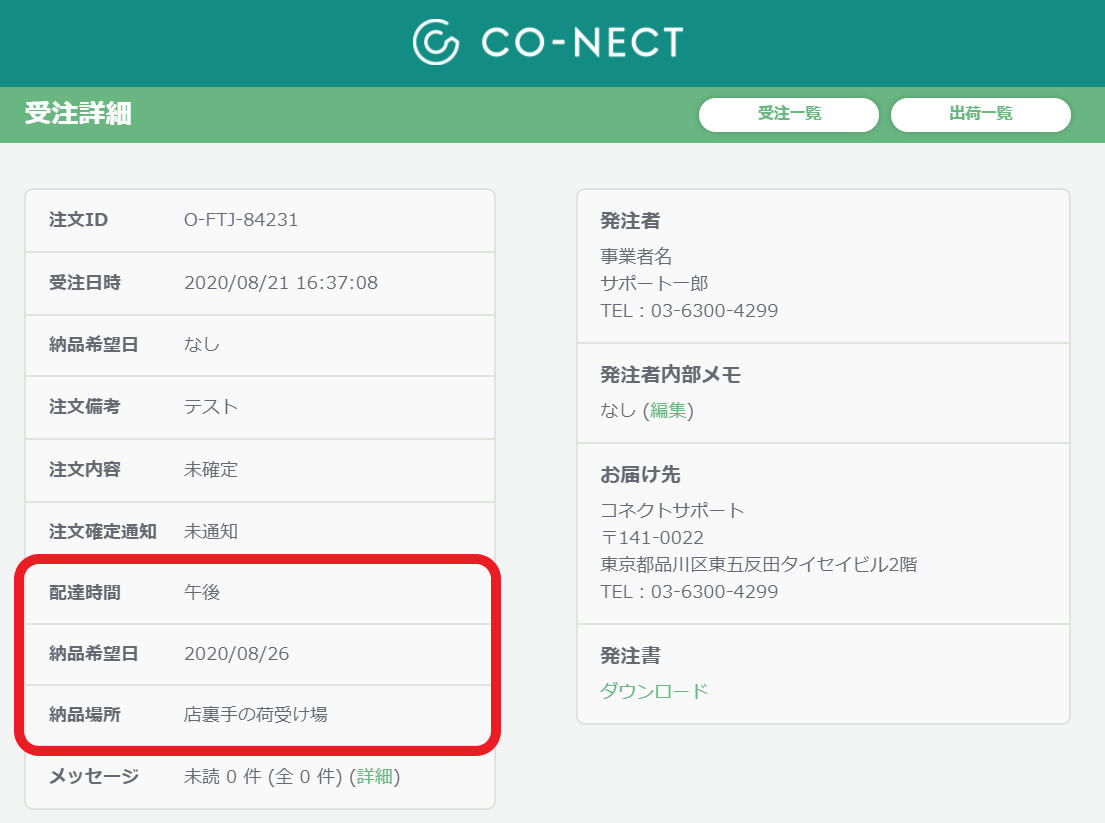Click the CO-NECT logo icon
The height and width of the screenshot is (823, 1105).
tap(436, 42)
